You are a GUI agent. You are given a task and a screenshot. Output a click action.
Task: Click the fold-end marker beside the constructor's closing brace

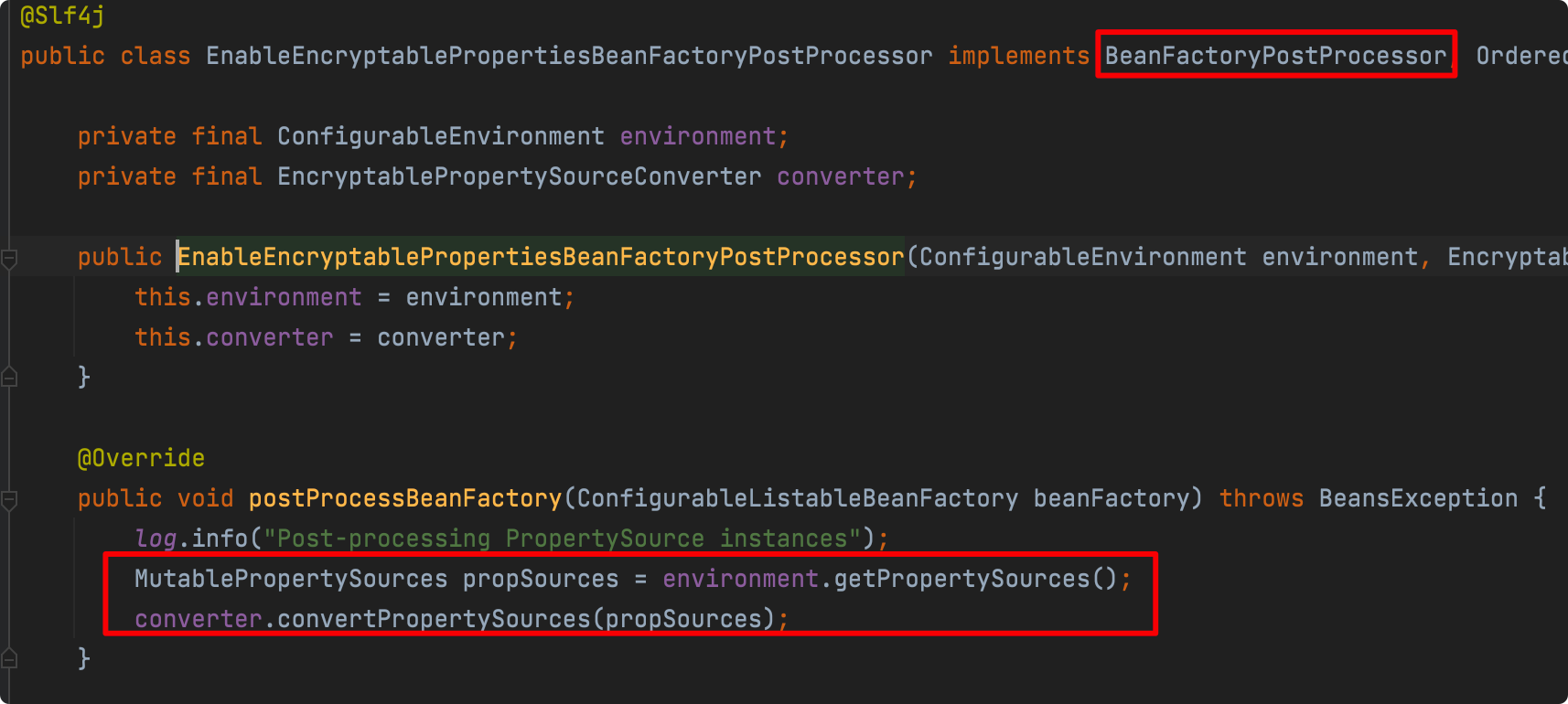pos(9,376)
